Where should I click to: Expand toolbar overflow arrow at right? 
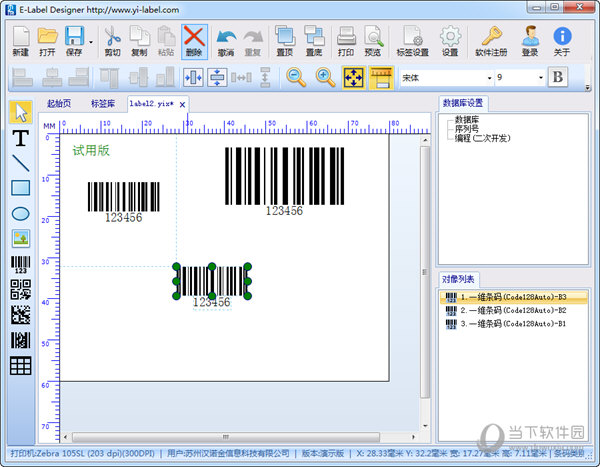(588, 88)
